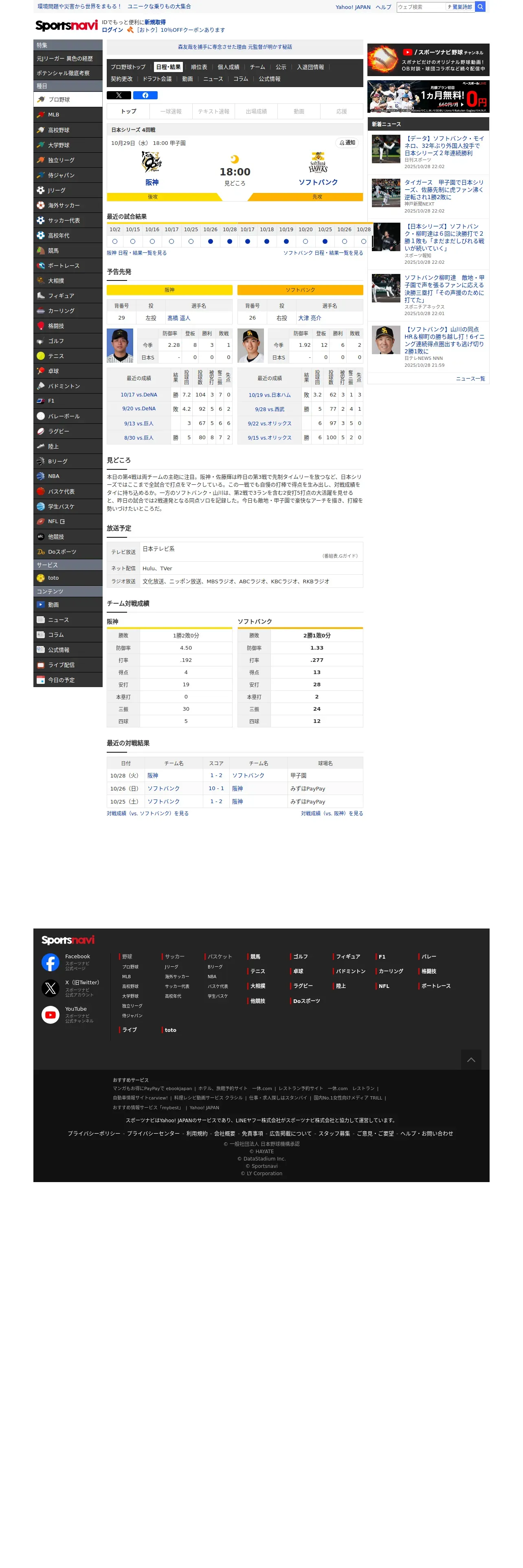Open the プライバシーポリシー footer link

pos(94,1133)
